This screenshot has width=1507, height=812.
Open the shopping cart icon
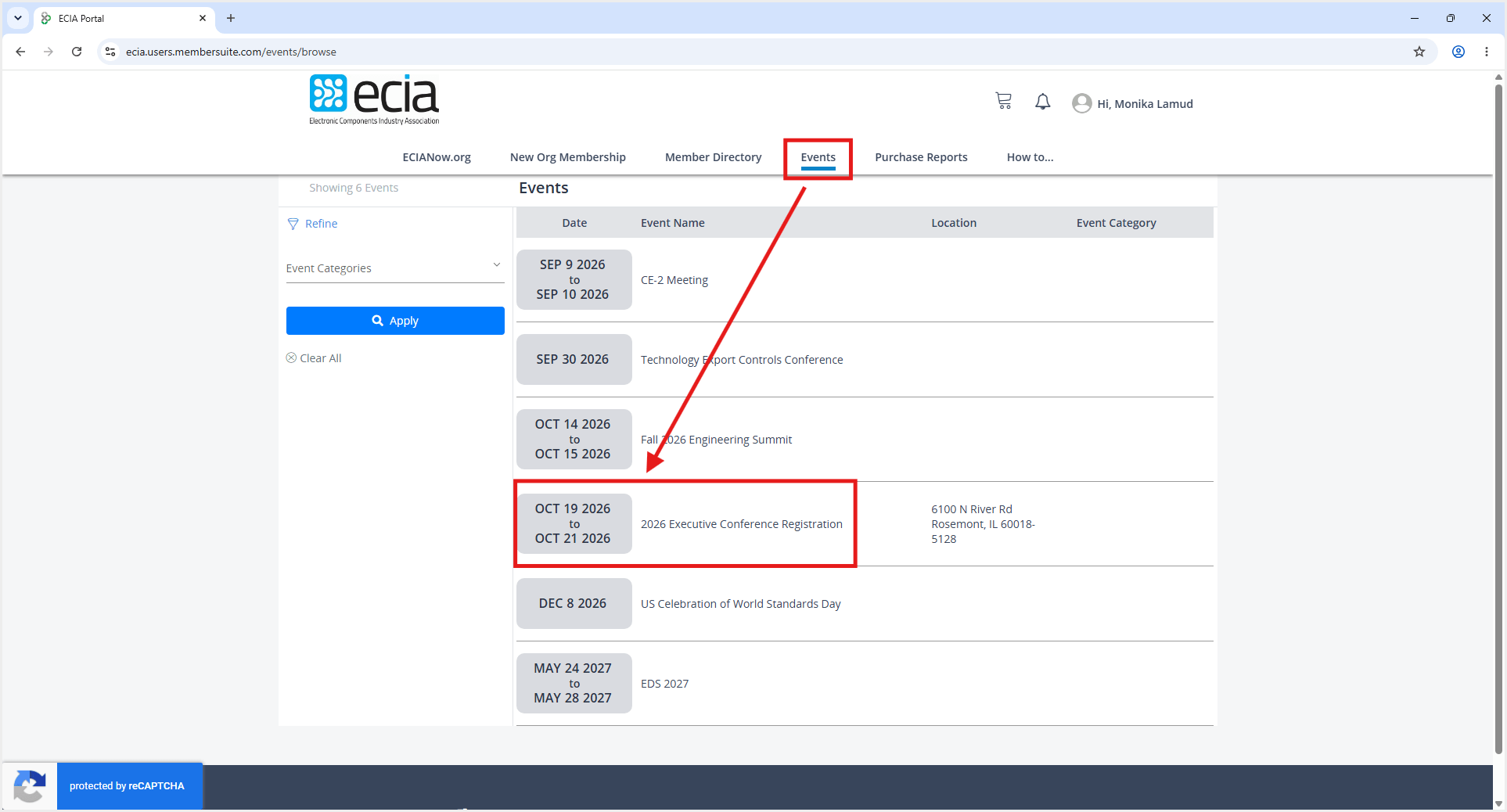[x=1003, y=101]
